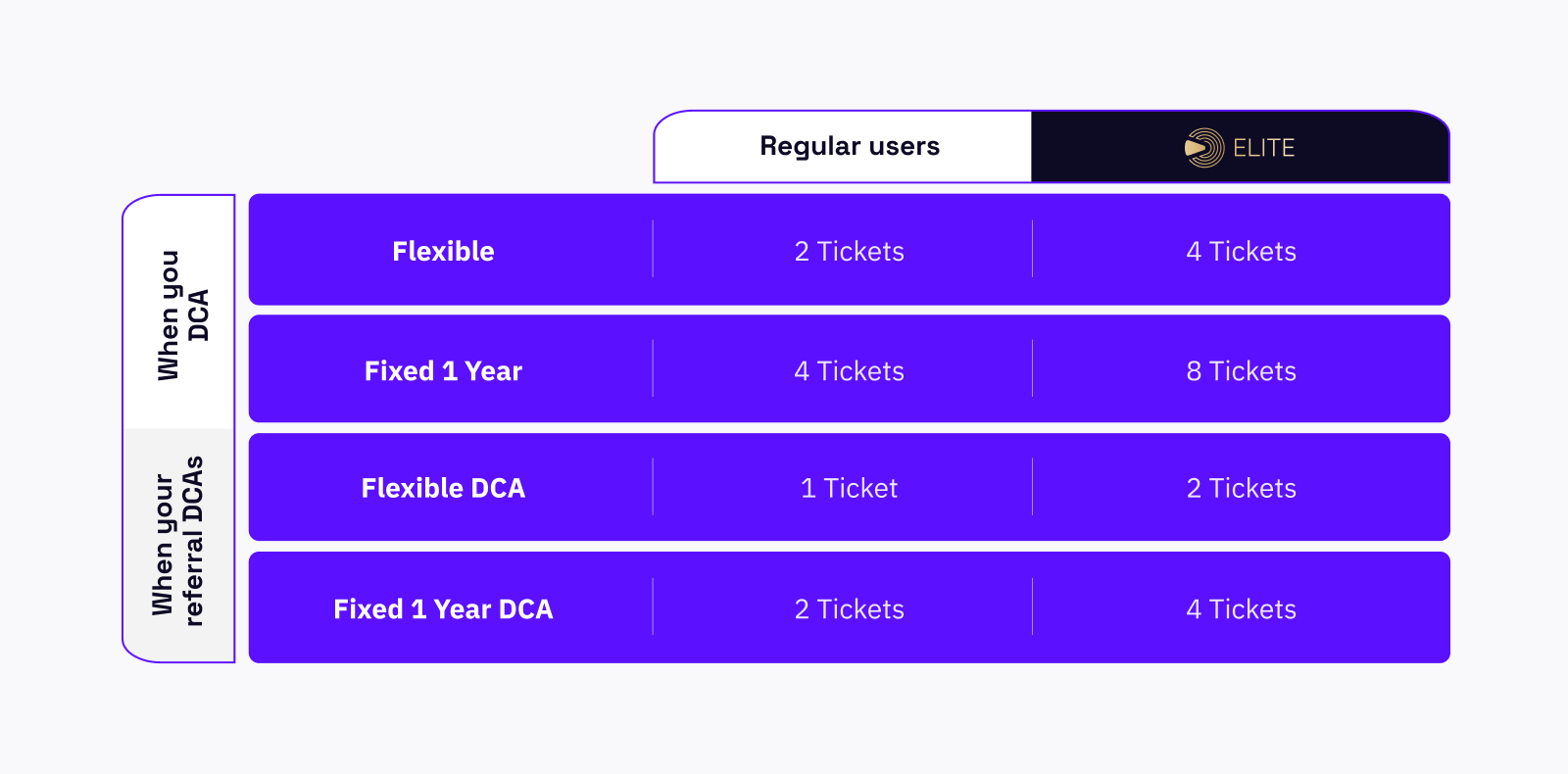The width and height of the screenshot is (1568, 774).
Task: Click 4 Tickets in the Flexible row
Action: [x=1242, y=252]
